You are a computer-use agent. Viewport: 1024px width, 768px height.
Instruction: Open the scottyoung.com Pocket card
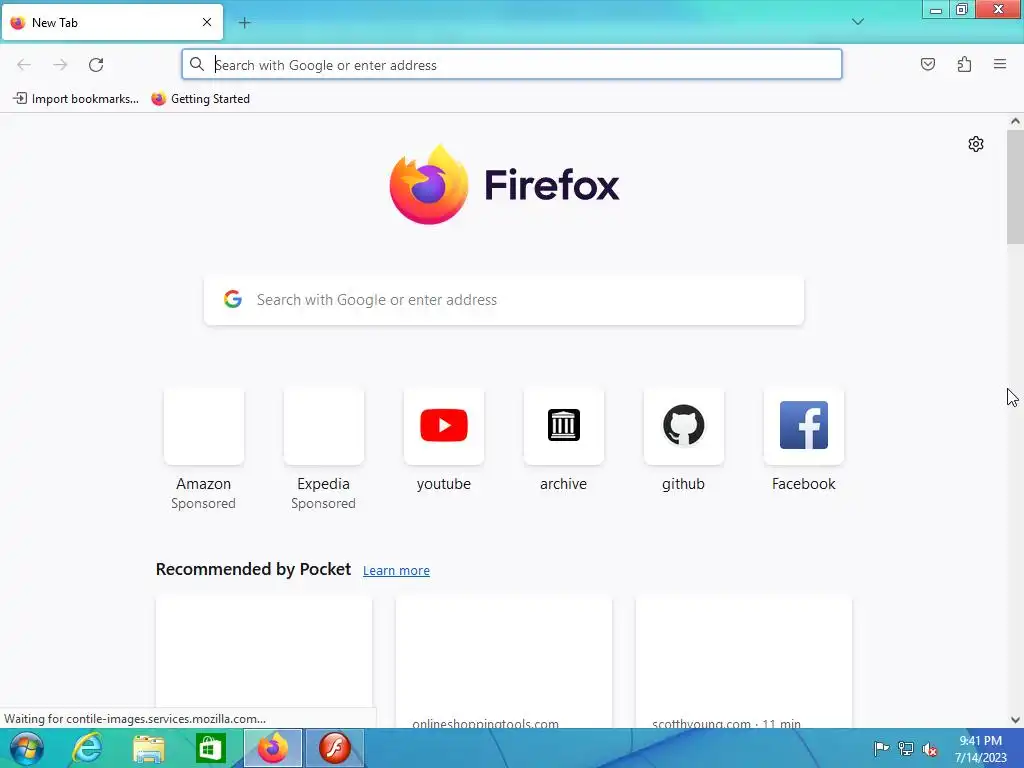[744, 661]
